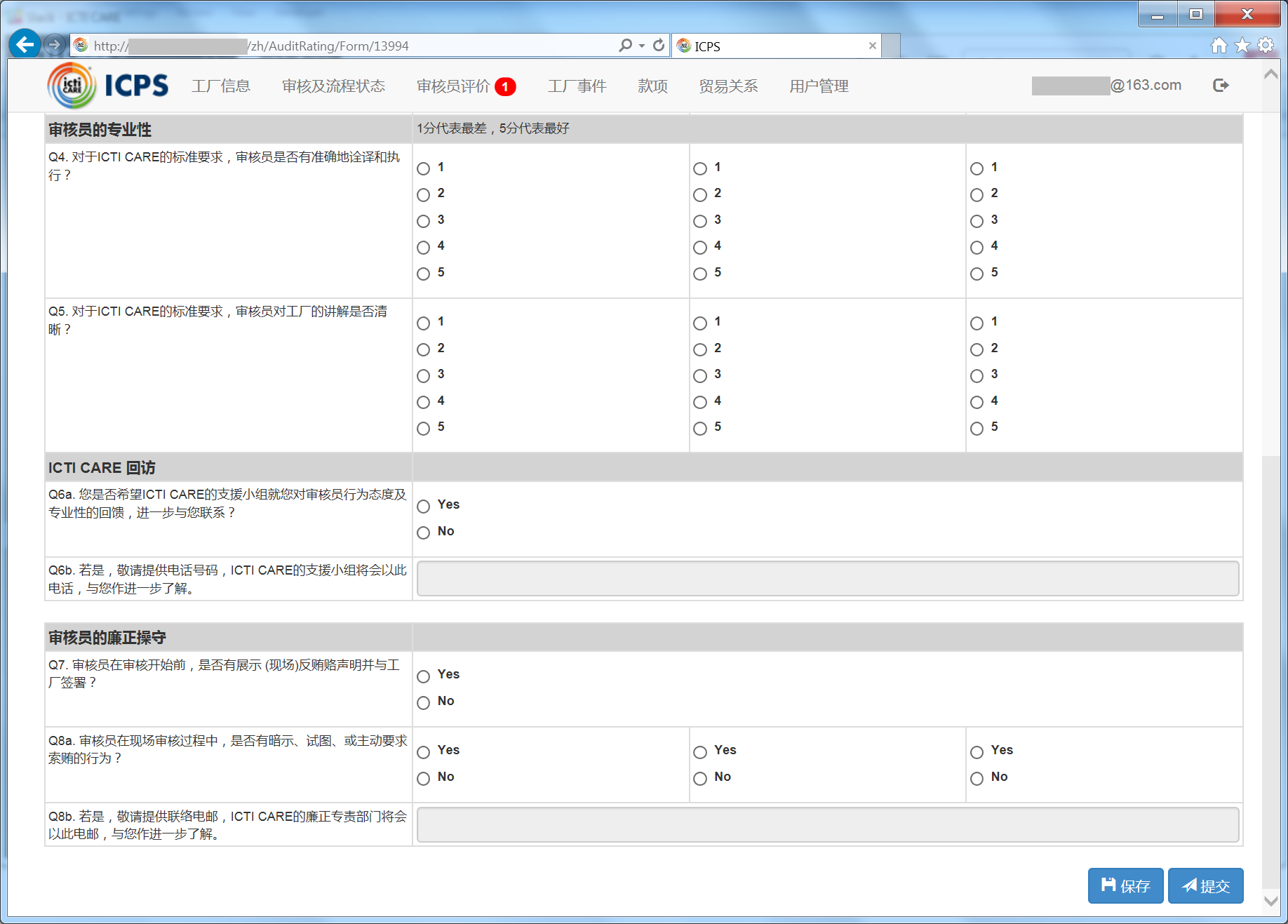Screen dimensions: 1288x924
Task: Select the ICPS browser tab
Action: [777, 46]
